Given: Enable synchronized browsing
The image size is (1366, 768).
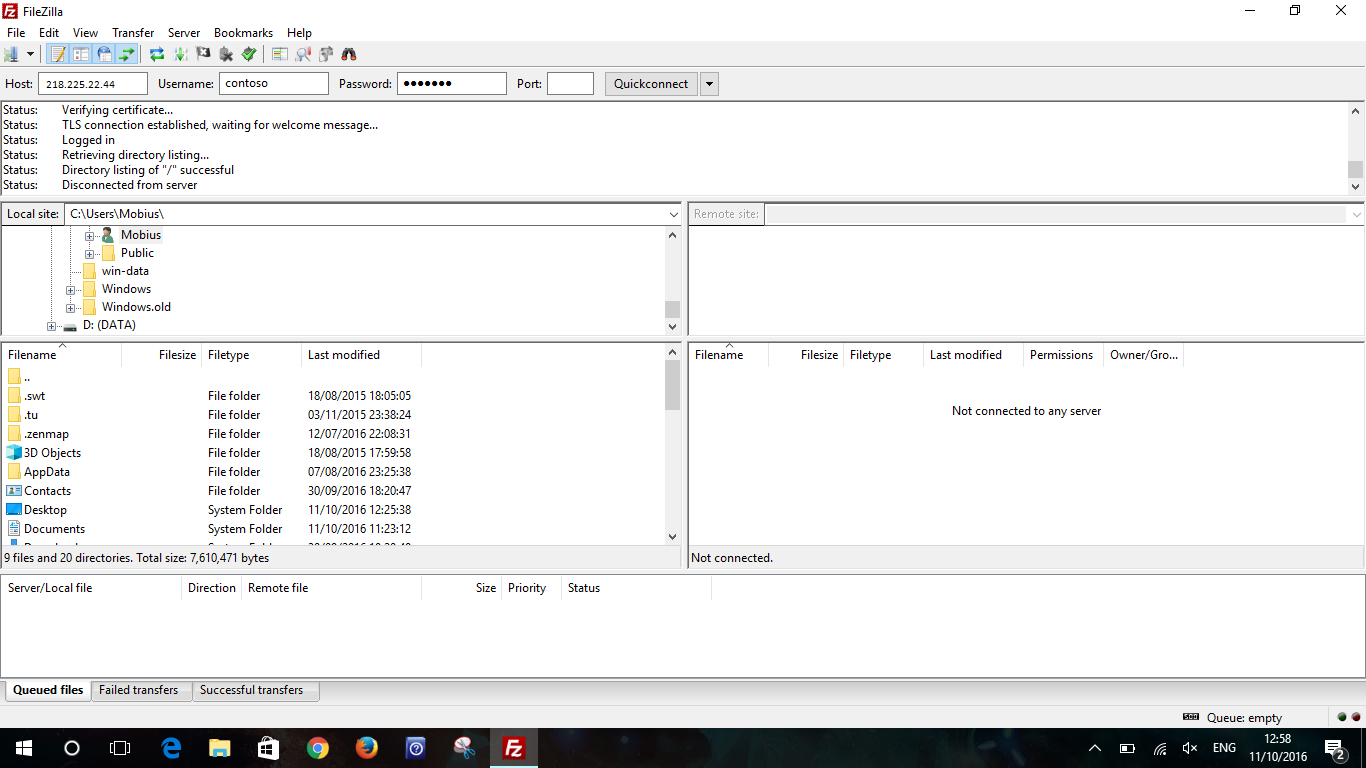Looking at the screenshot, I should click(325, 54).
